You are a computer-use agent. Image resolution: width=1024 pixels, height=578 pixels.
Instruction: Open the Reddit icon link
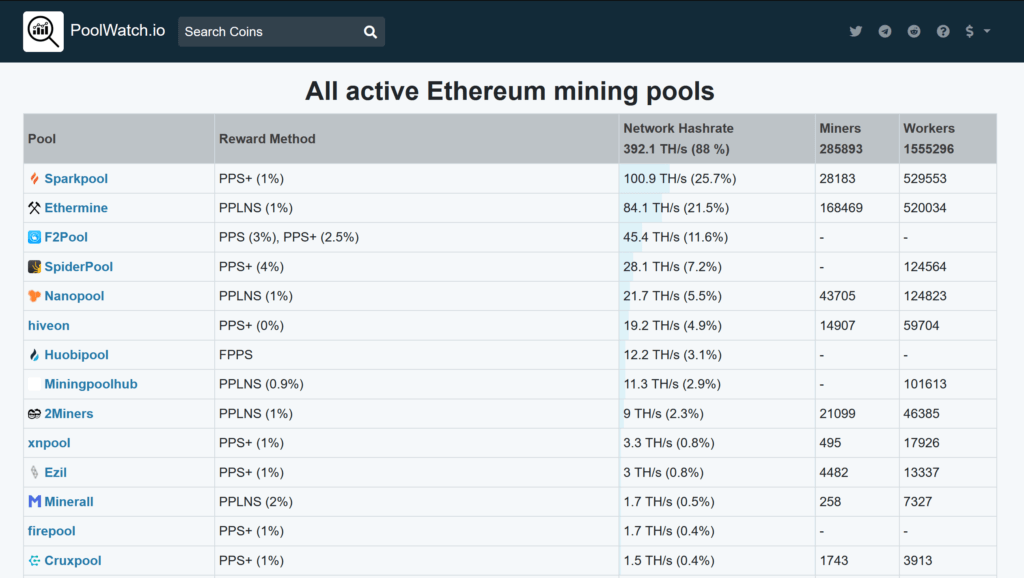(914, 31)
